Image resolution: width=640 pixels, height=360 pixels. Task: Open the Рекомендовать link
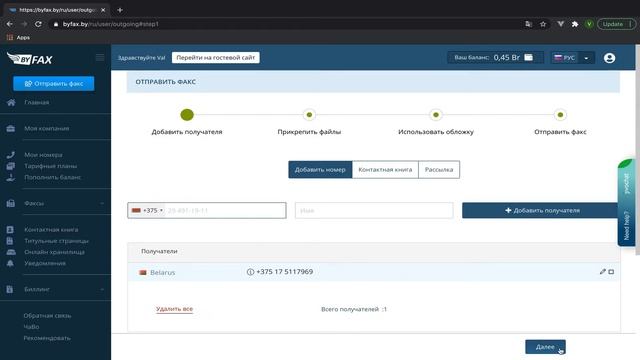coord(47,338)
